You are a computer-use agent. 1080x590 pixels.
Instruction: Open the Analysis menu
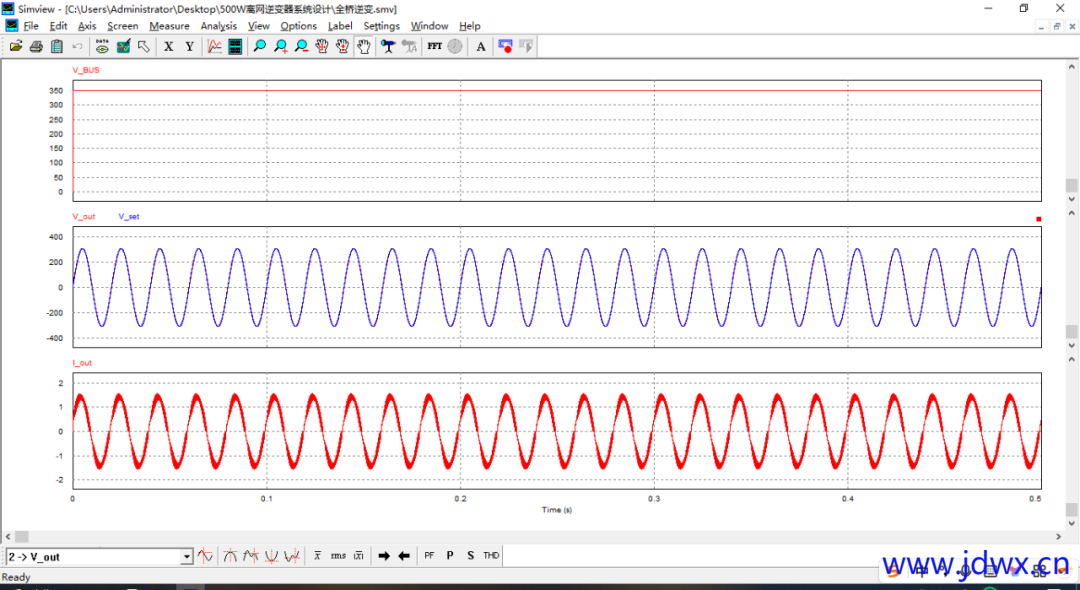tap(219, 26)
